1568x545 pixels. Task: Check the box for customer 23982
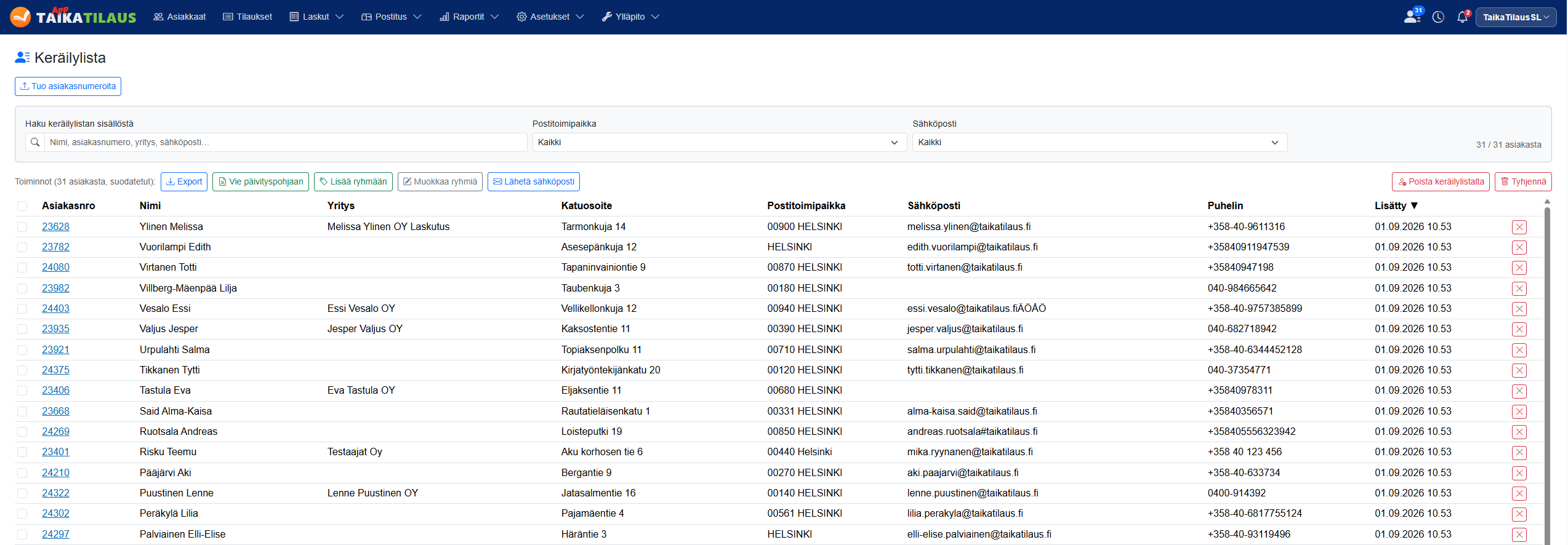(22, 288)
